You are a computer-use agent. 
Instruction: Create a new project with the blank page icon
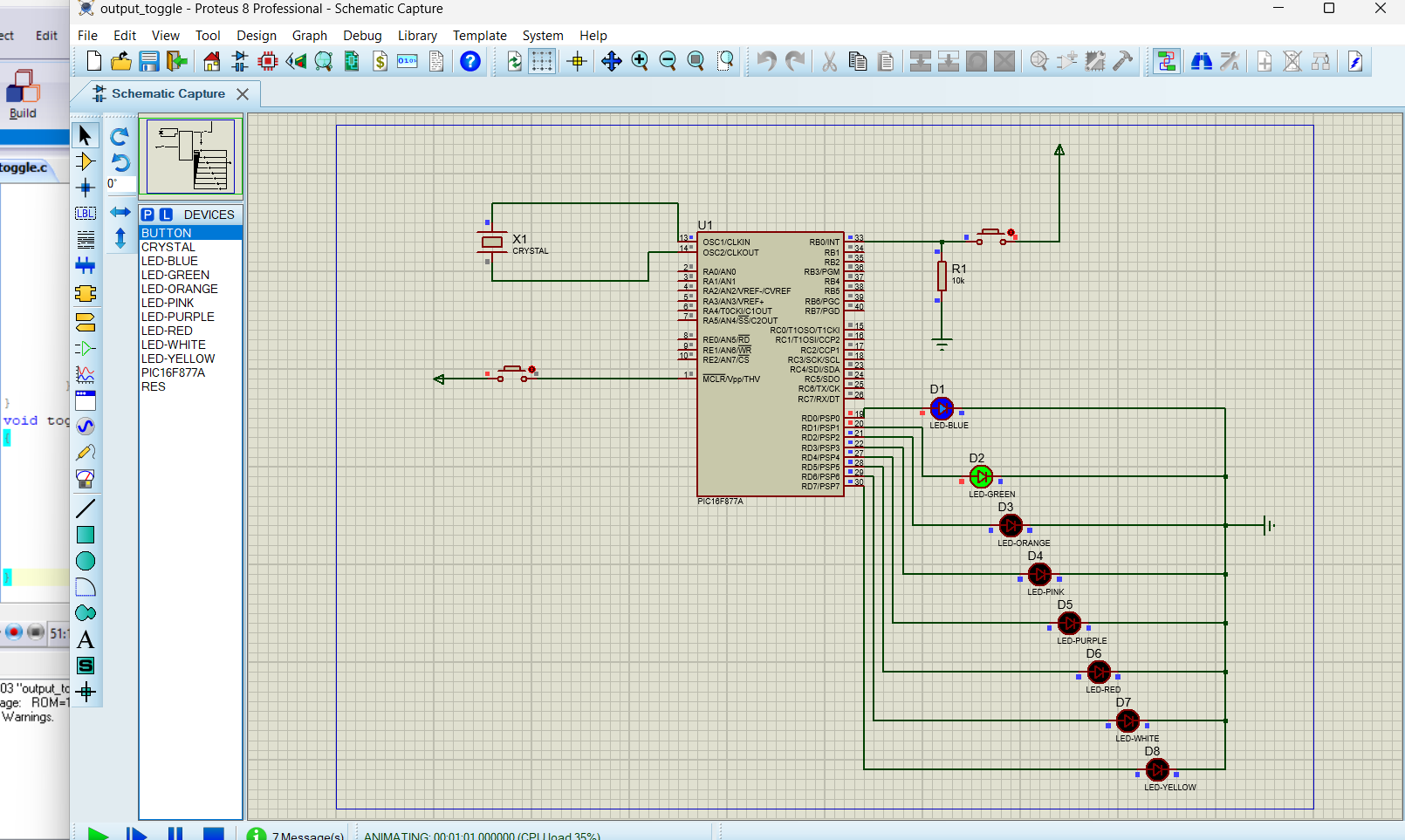point(93,61)
